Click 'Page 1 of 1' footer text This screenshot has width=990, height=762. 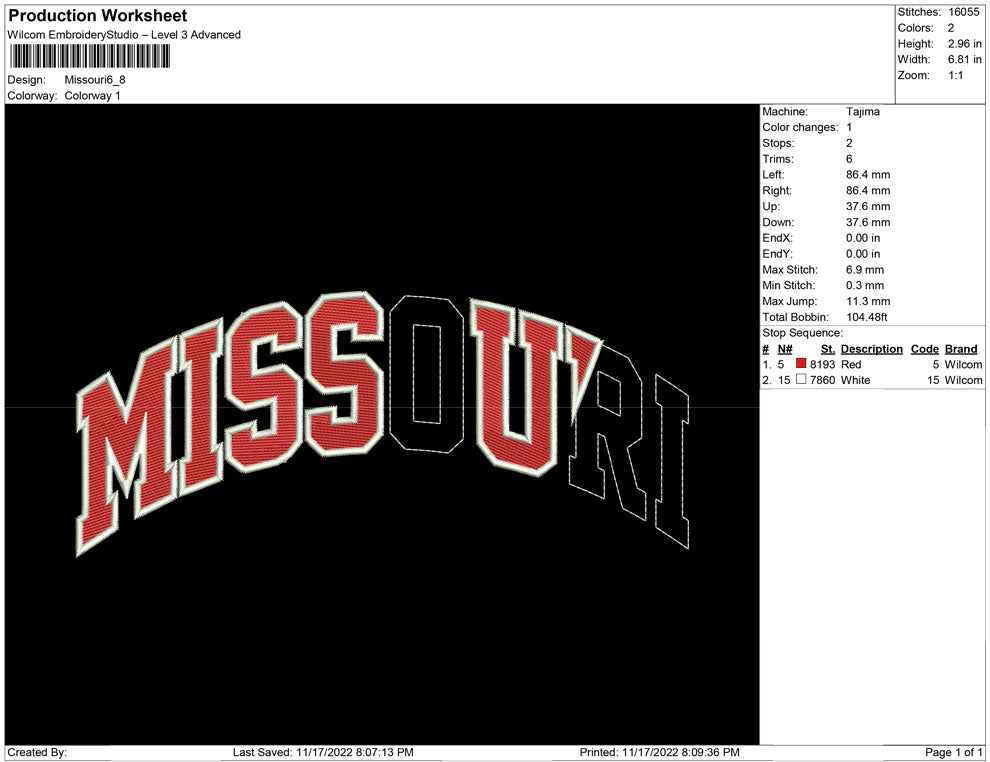[x=953, y=752]
